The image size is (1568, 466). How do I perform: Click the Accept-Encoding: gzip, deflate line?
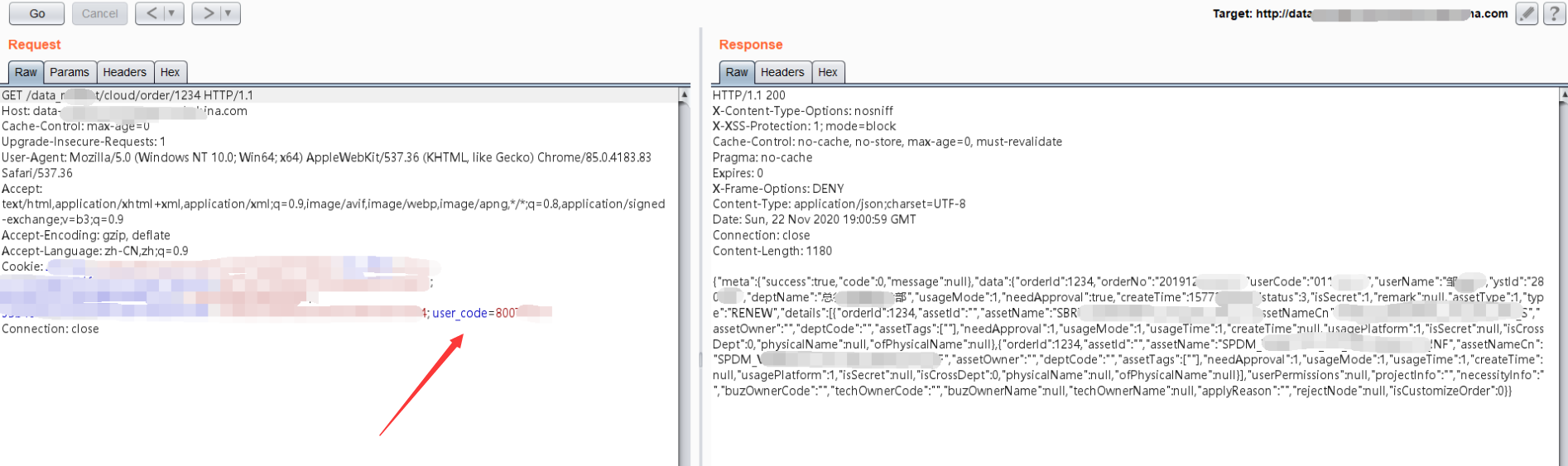click(86, 235)
